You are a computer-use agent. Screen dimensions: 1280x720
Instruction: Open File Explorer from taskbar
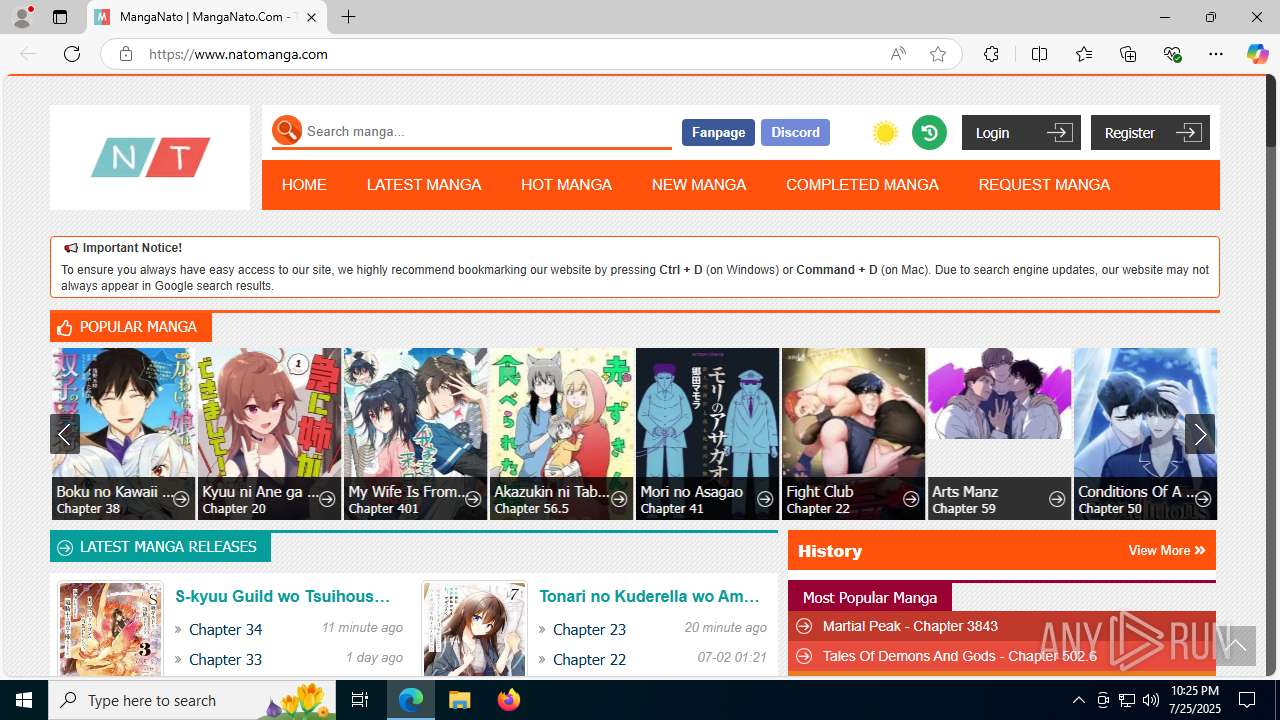click(459, 700)
